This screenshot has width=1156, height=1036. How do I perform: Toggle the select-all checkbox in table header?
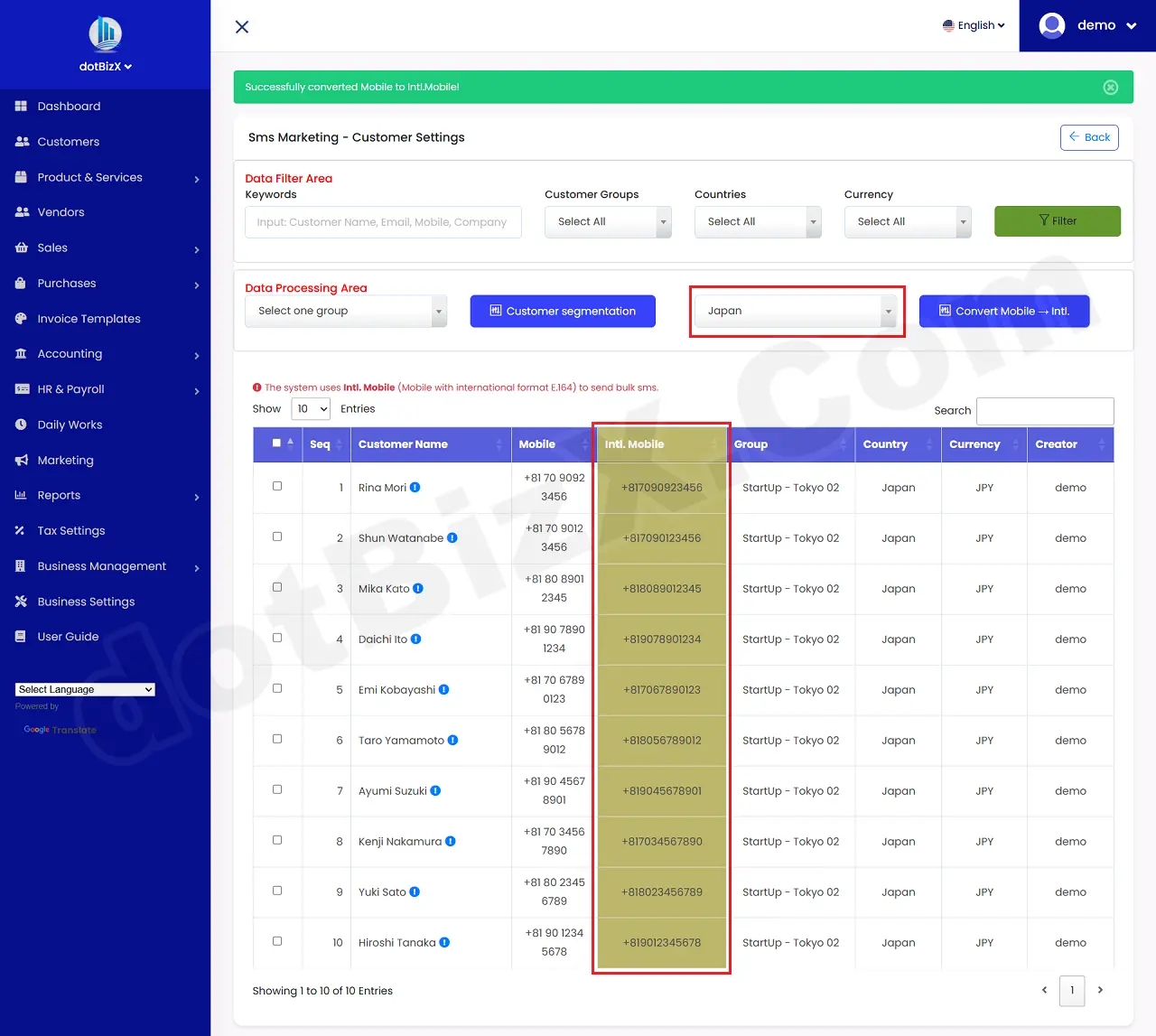click(276, 443)
